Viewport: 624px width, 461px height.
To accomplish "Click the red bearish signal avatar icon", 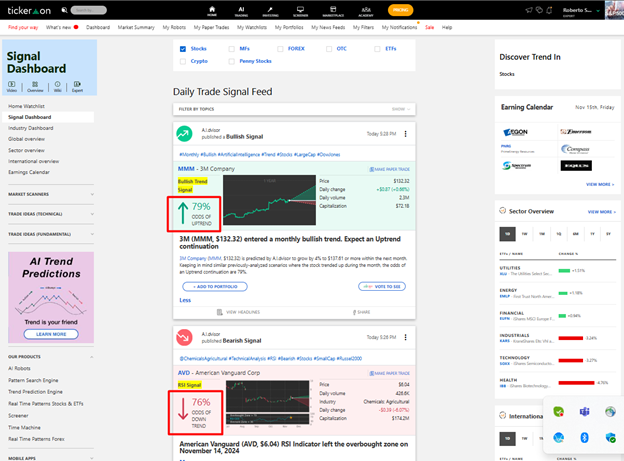I will click(x=184, y=338).
